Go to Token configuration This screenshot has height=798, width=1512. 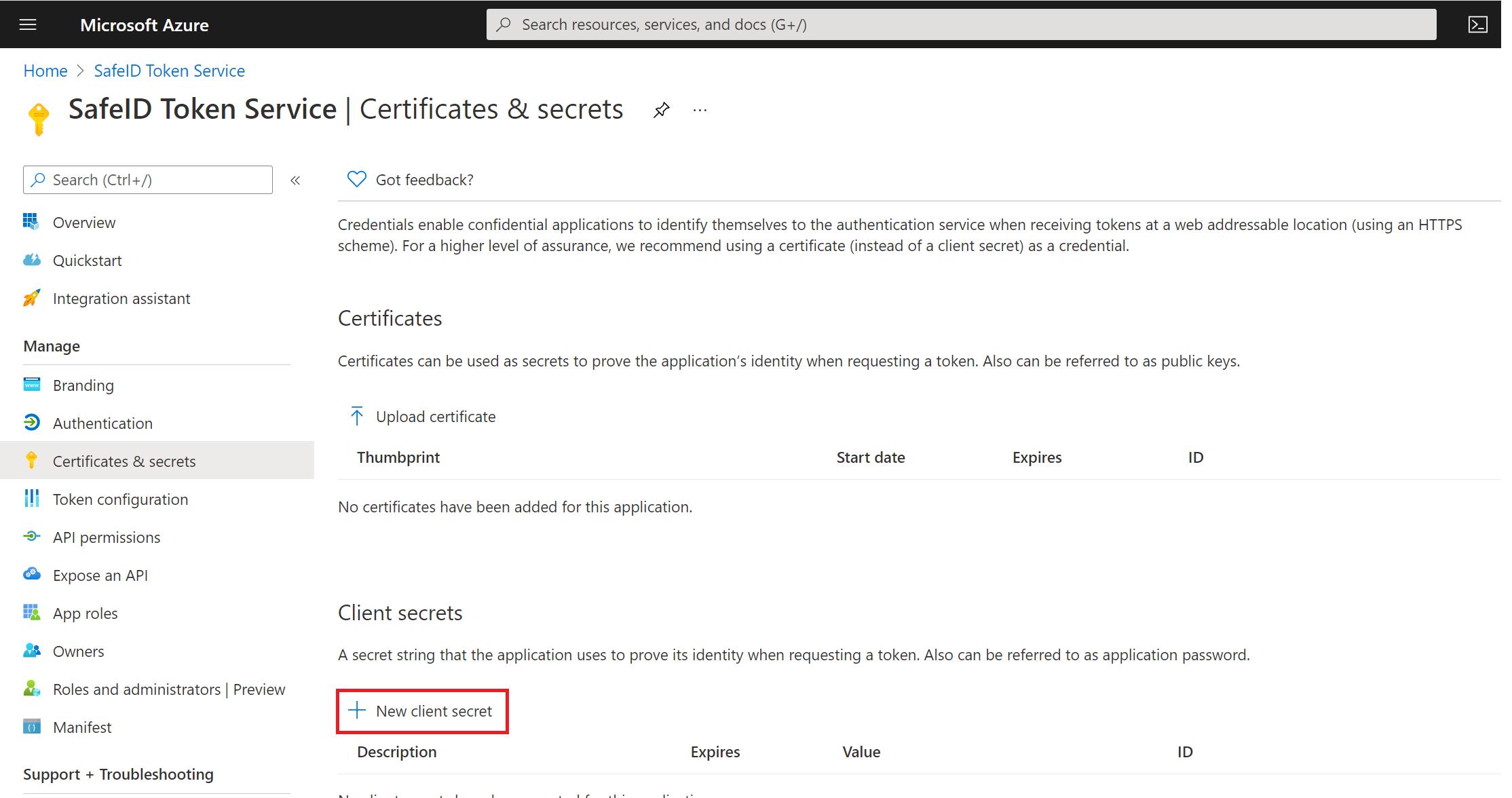[x=120, y=499]
